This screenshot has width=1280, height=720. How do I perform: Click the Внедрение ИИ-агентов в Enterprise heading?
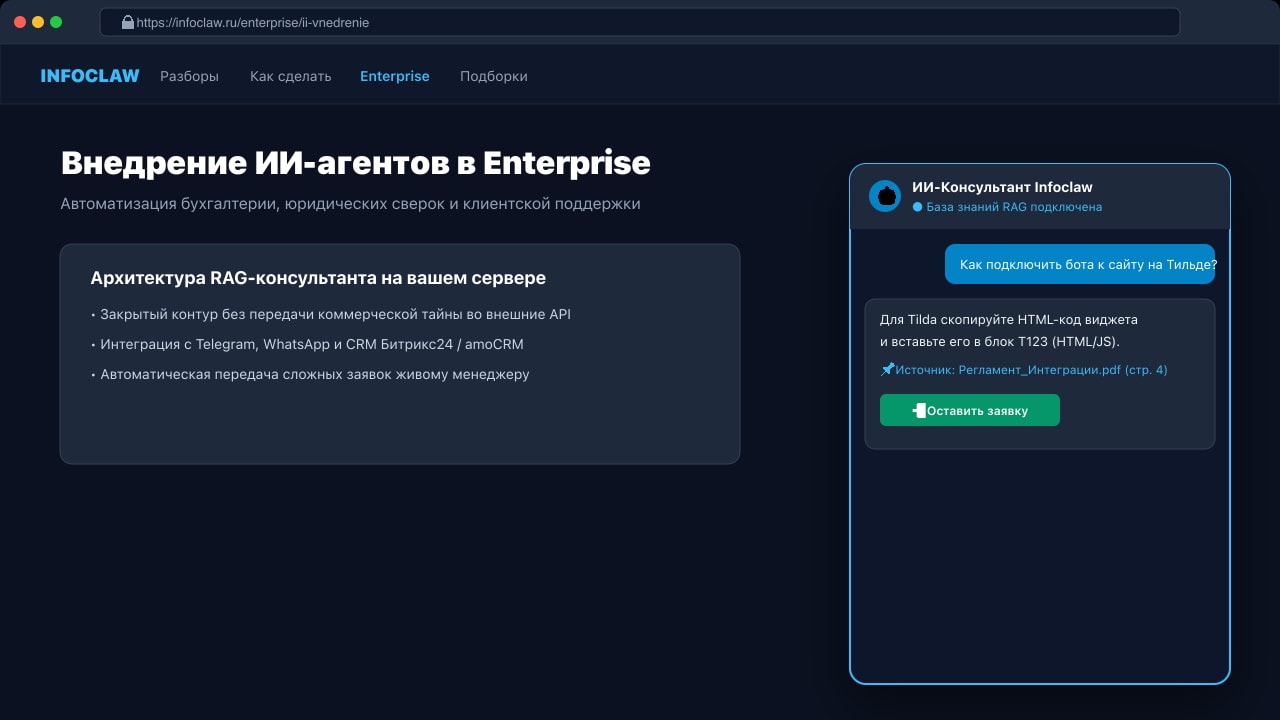pos(355,163)
